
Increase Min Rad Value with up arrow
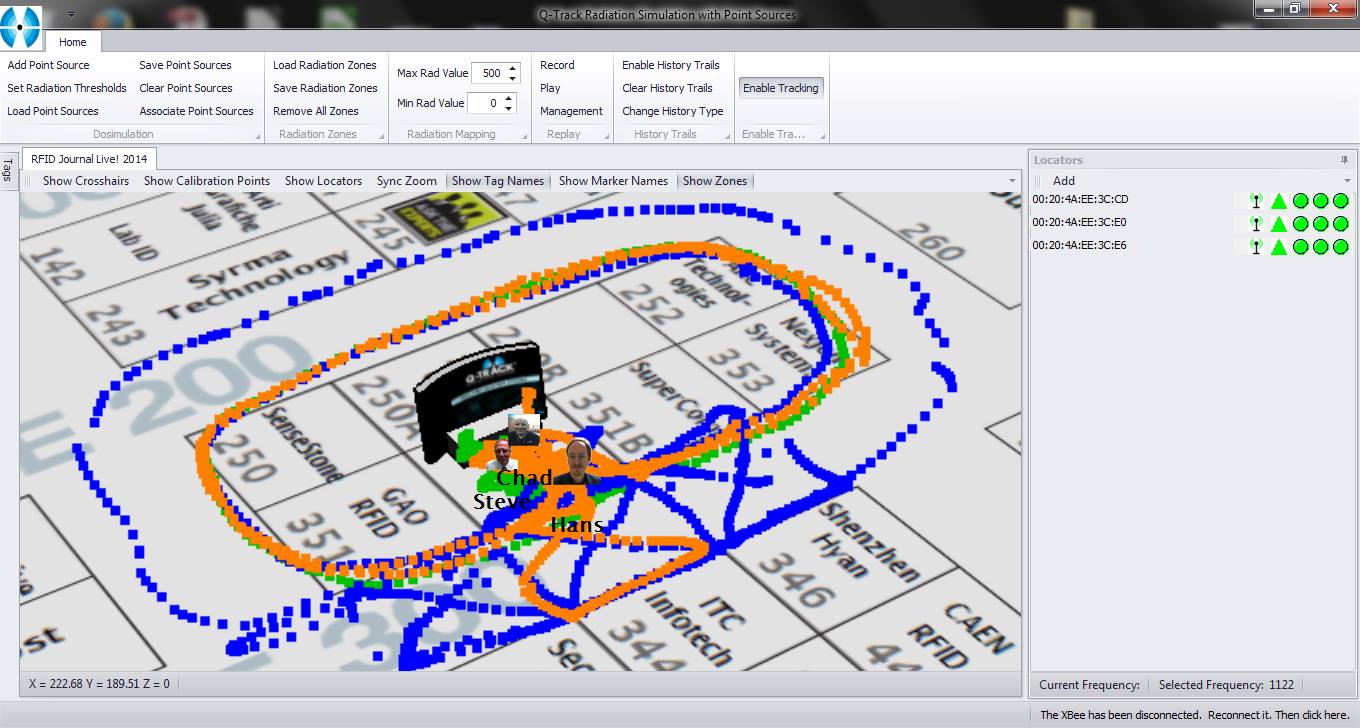pos(509,98)
